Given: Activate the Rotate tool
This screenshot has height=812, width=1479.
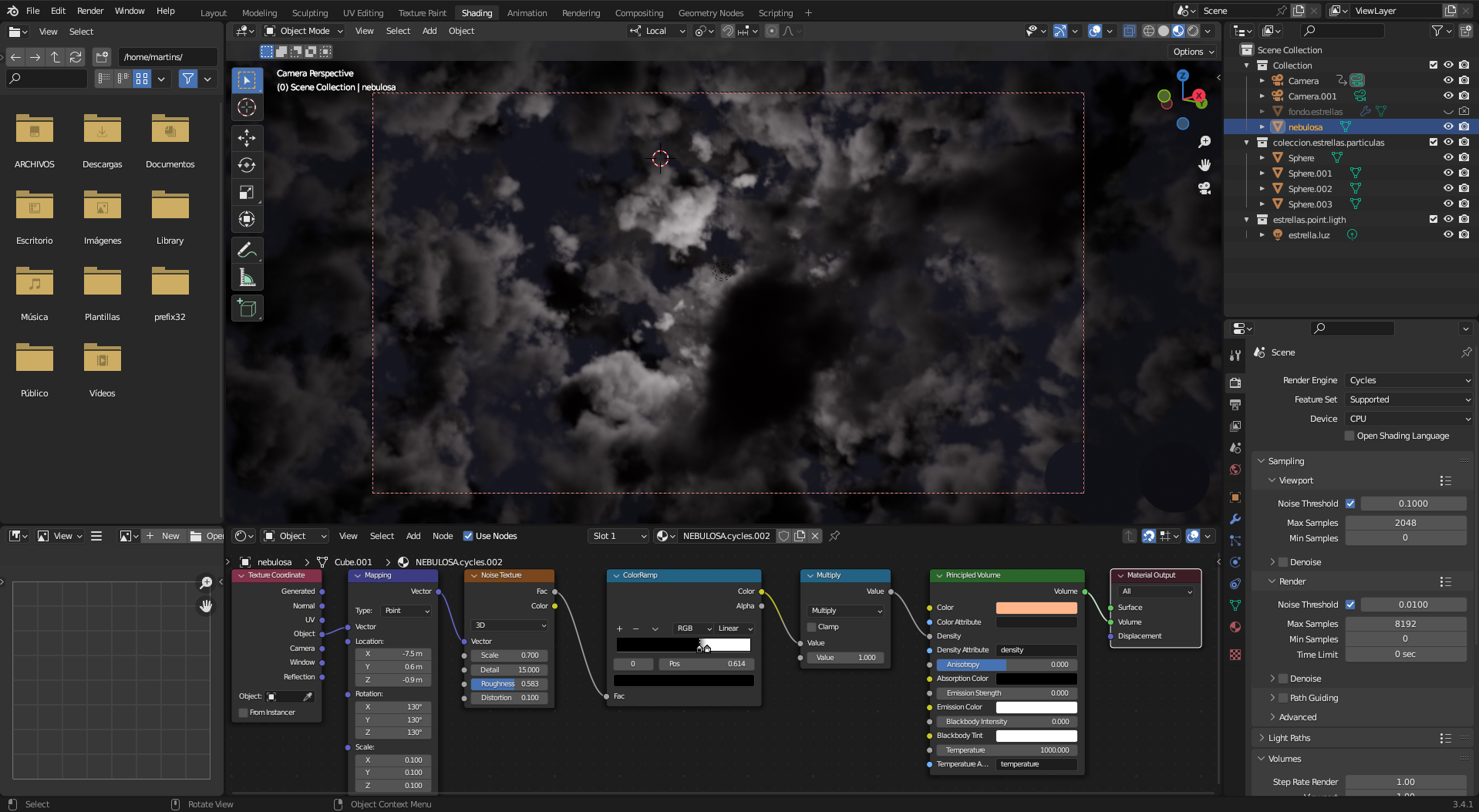Looking at the screenshot, I should click(x=247, y=165).
